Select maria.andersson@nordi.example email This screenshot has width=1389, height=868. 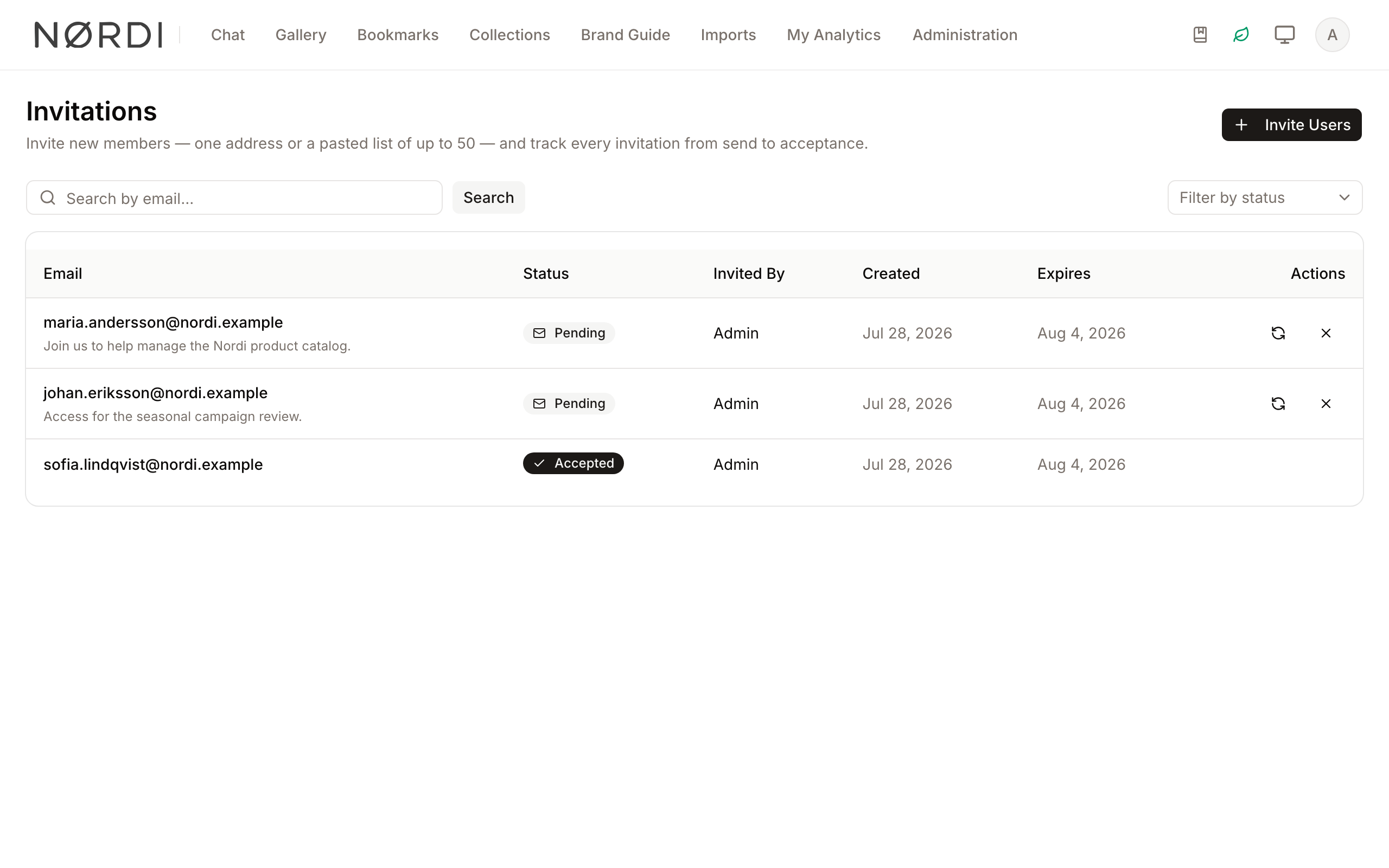[x=163, y=322]
